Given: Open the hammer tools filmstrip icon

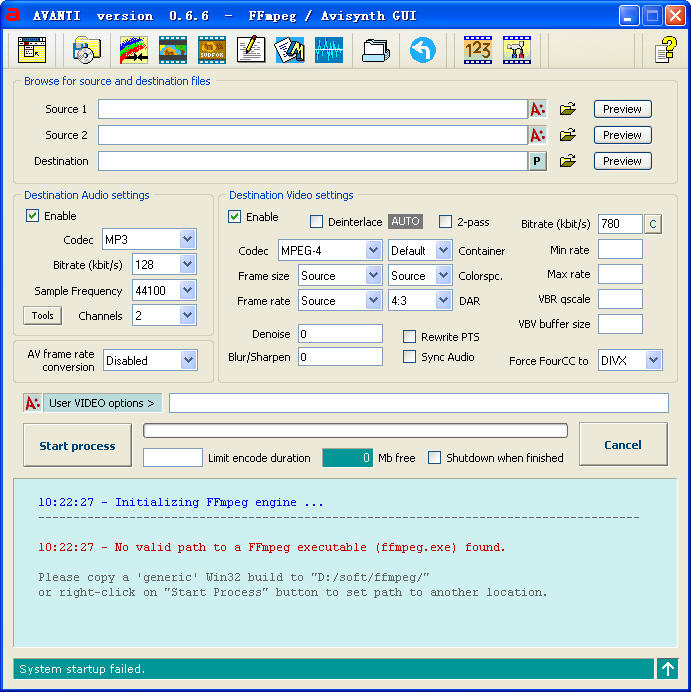Looking at the screenshot, I should 517,50.
